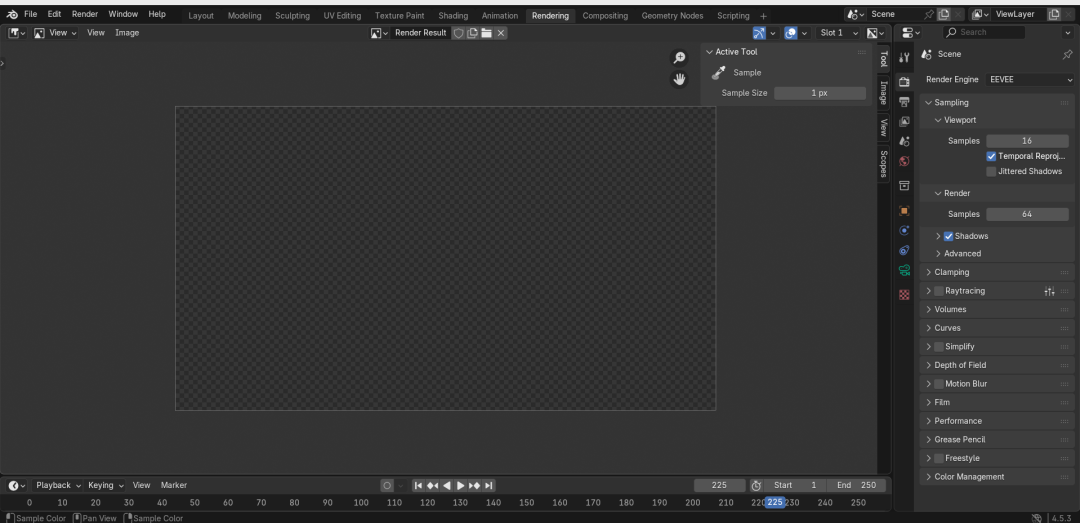The height and width of the screenshot is (523, 1080).
Task: Enable the Motion Blur checkbox
Action: tap(938, 384)
